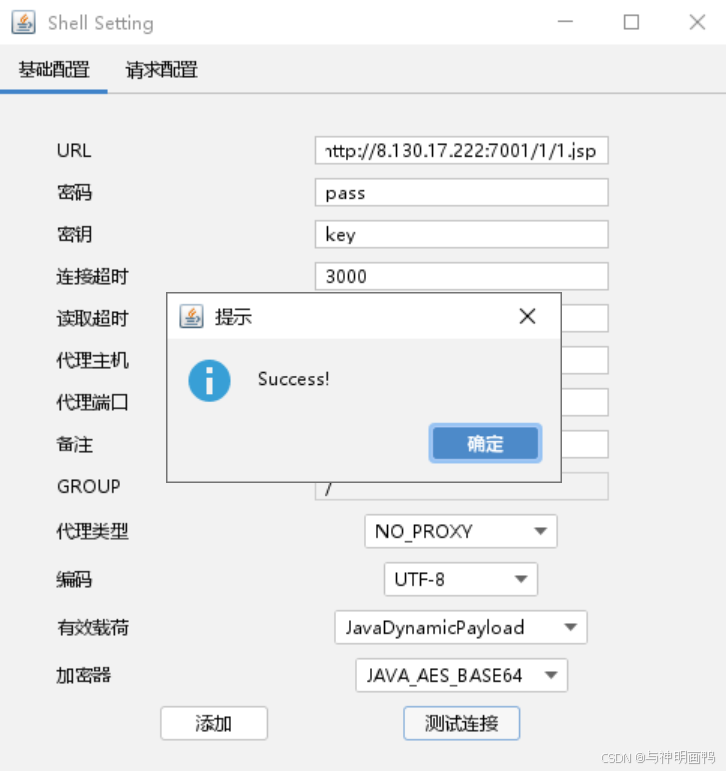Click the 代理端口 label
This screenshot has width=726, height=771.
click(92, 402)
